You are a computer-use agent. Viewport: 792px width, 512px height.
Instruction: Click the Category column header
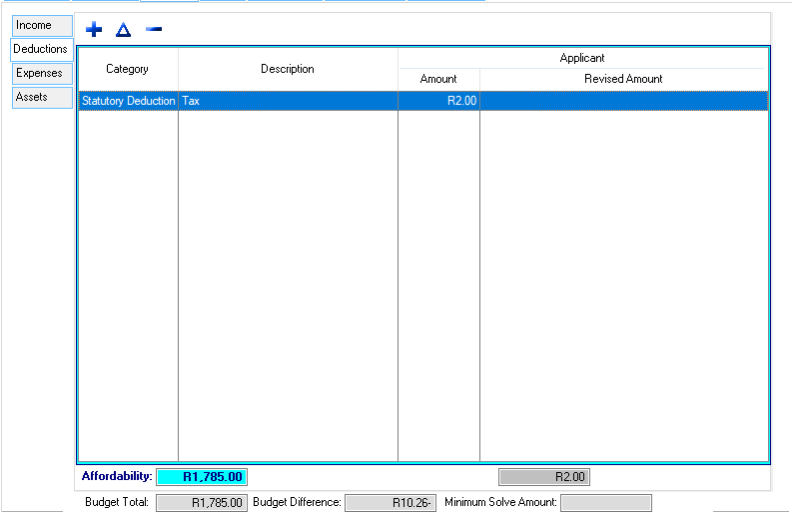pos(127,69)
